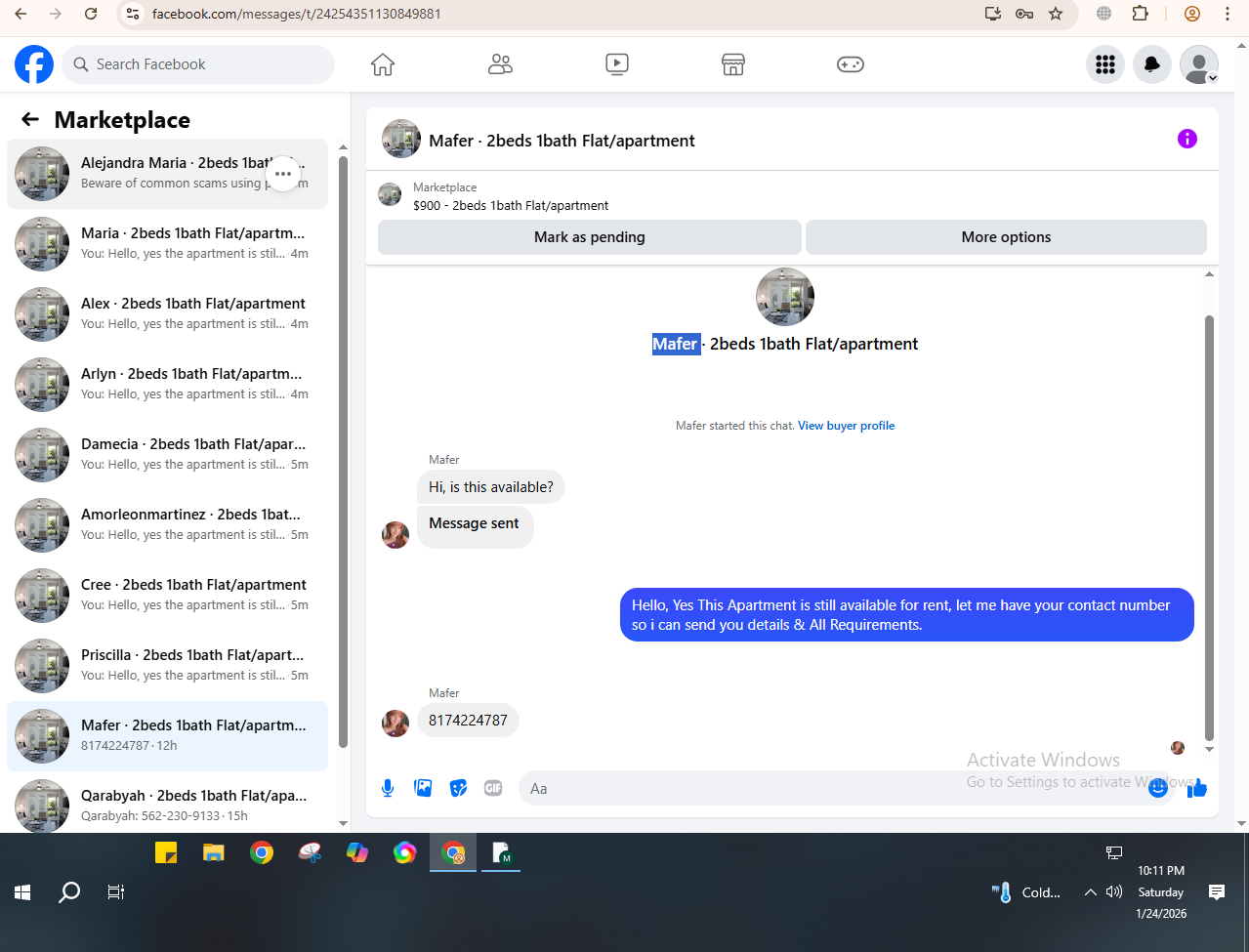The height and width of the screenshot is (952, 1249).
Task: Open View buyer profile link
Action: point(846,426)
